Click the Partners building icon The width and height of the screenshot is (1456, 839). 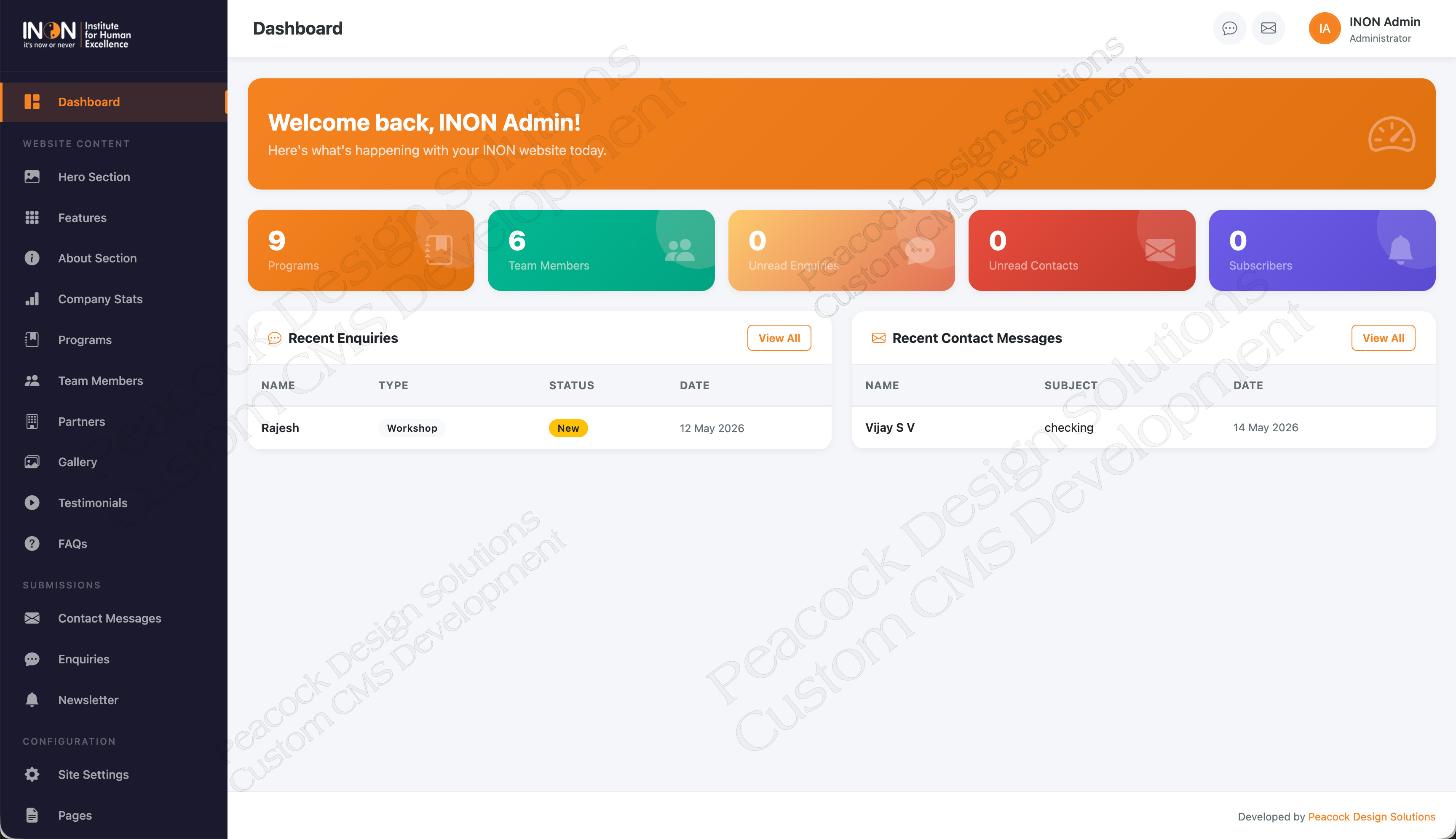click(x=32, y=422)
